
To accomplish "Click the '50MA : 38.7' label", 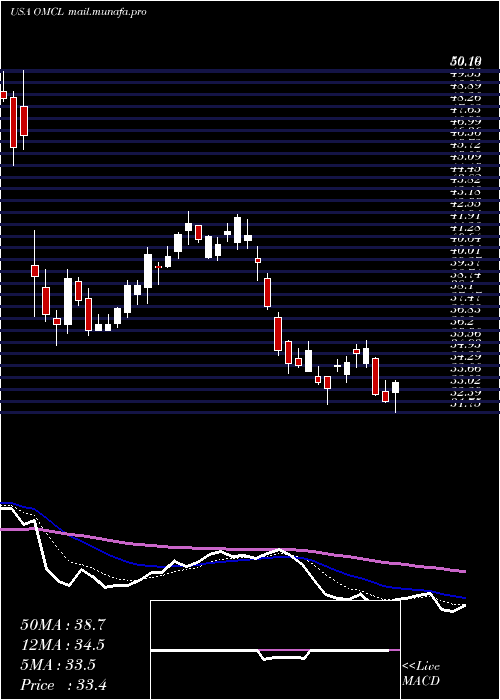I will [63, 625].
